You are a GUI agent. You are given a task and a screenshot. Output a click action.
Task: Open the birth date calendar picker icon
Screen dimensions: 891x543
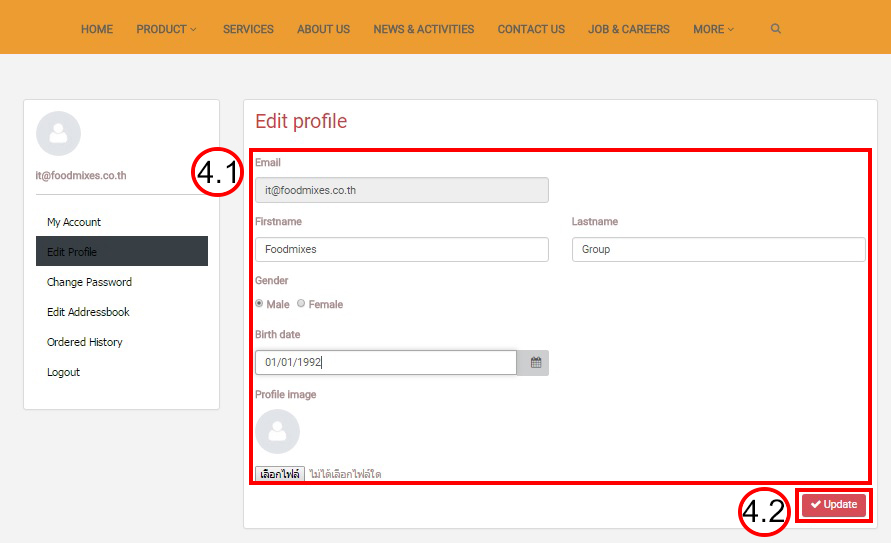click(x=535, y=362)
